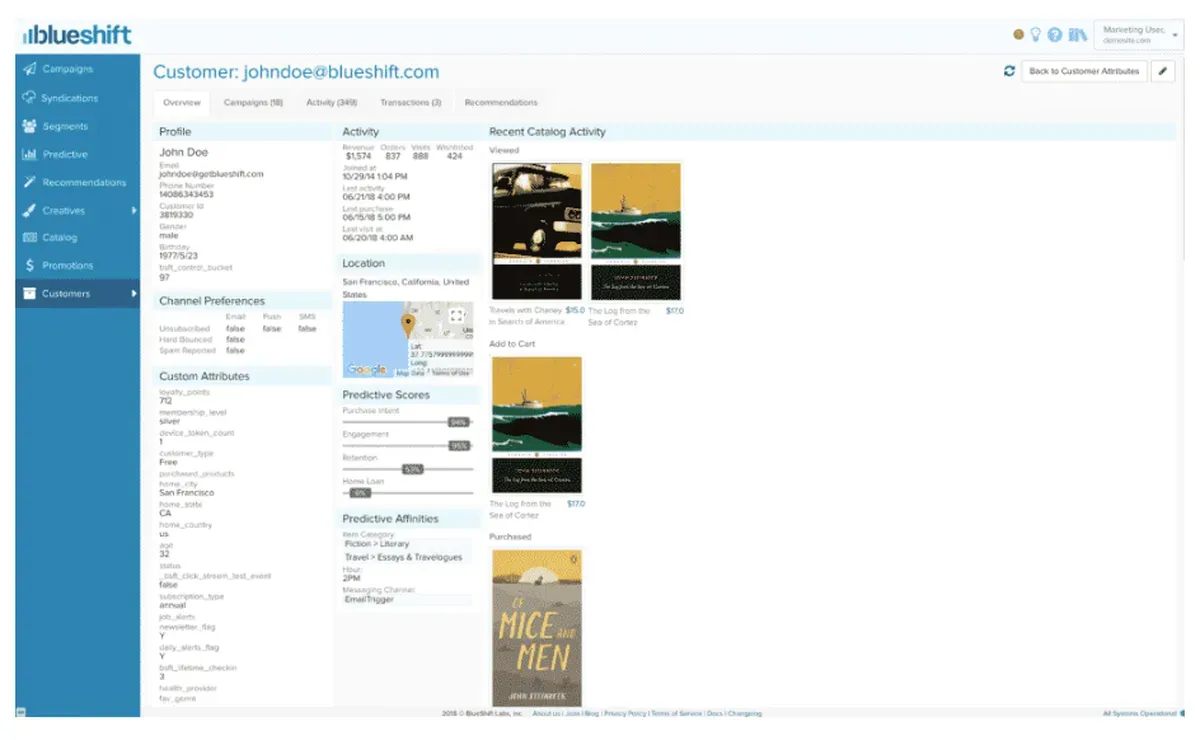Refresh customer data with the sync icon
Screen dimensions: 1200x740
(x=1009, y=71)
